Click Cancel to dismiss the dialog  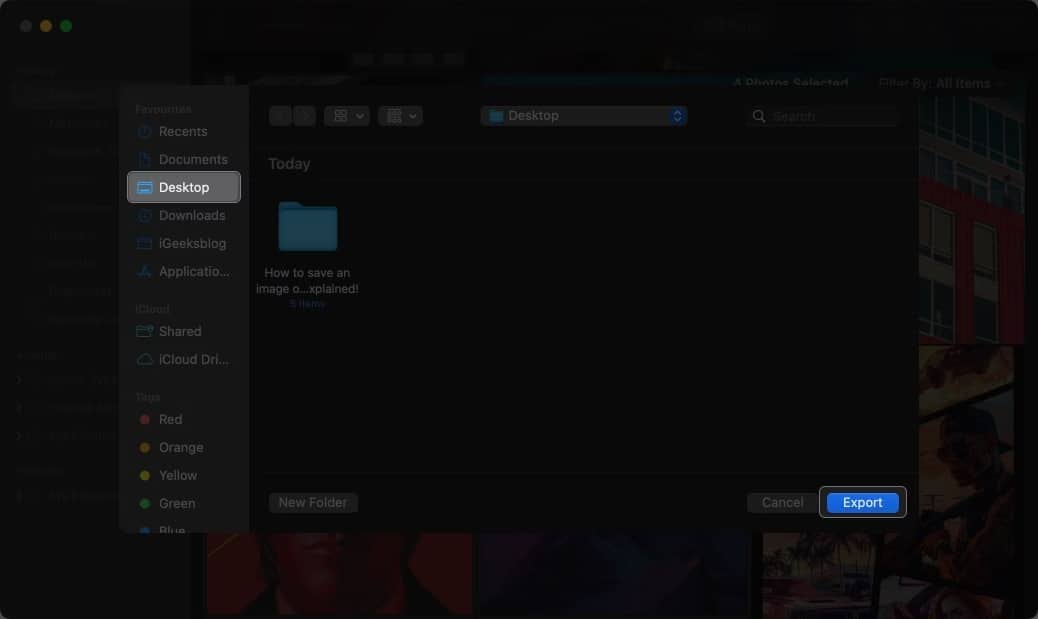tap(782, 502)
